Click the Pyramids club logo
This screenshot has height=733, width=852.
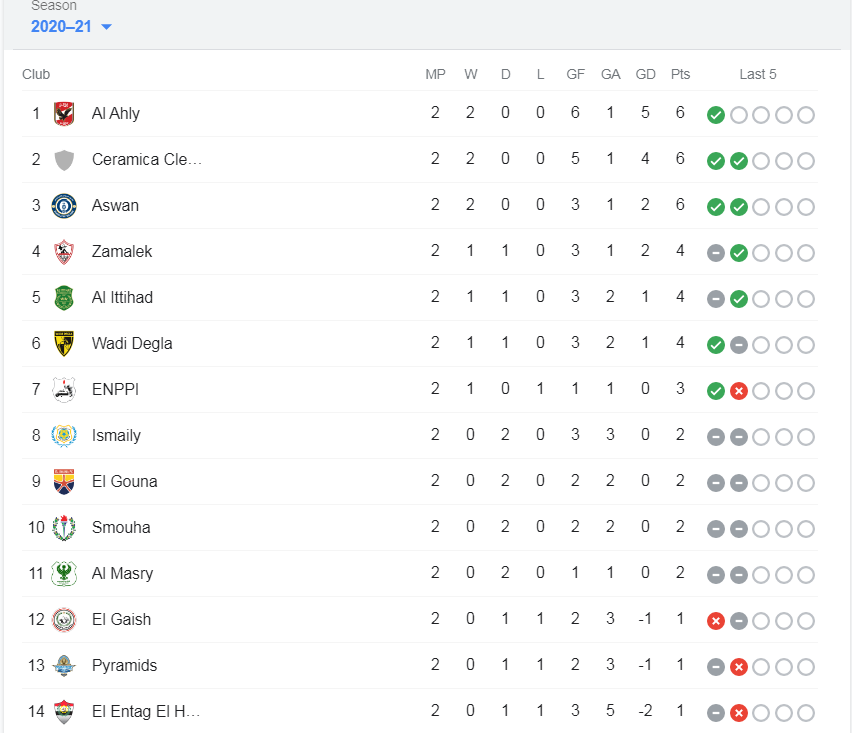[64, 666]
